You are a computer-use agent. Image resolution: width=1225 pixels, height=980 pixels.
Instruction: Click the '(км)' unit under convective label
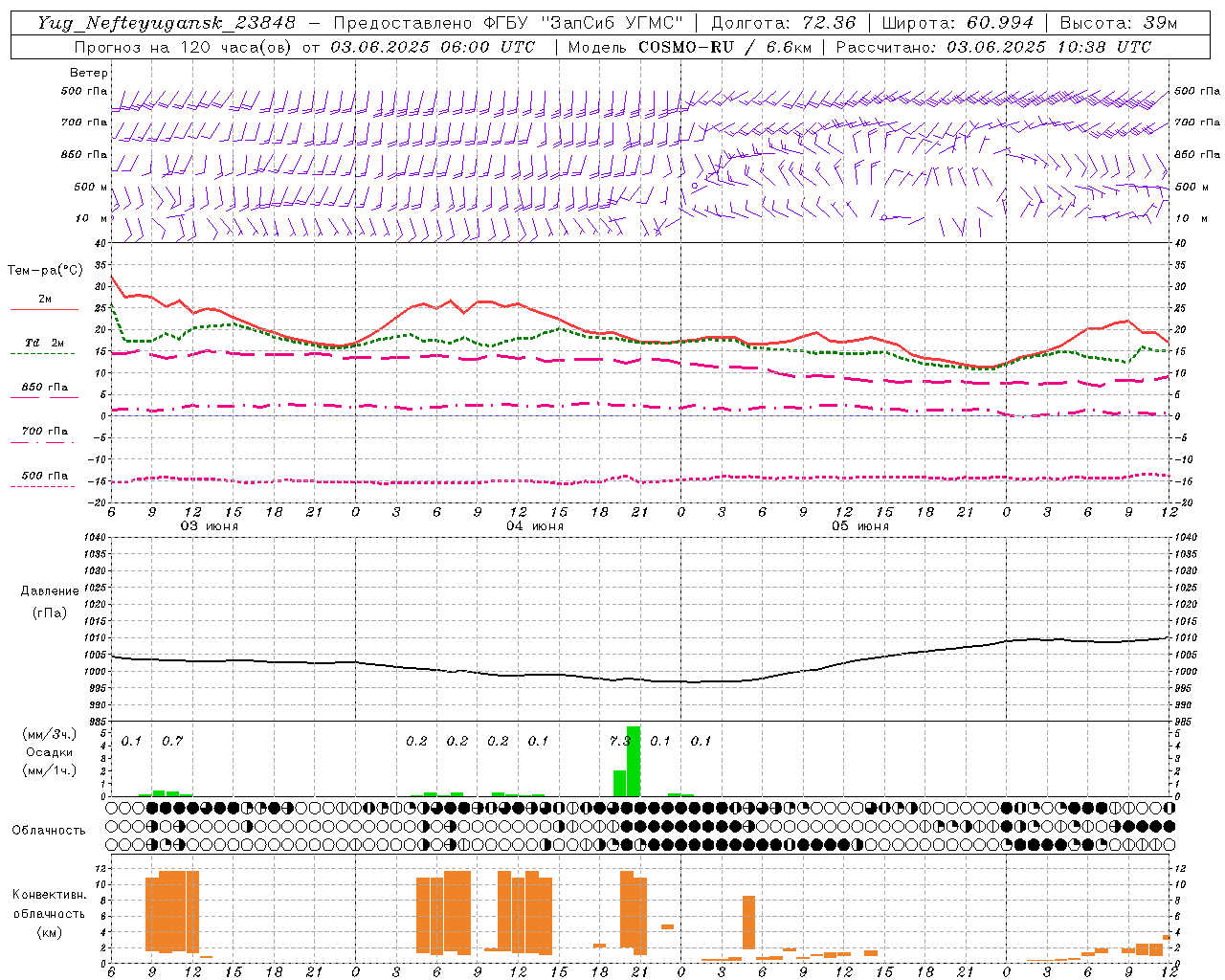coord(50,932)
